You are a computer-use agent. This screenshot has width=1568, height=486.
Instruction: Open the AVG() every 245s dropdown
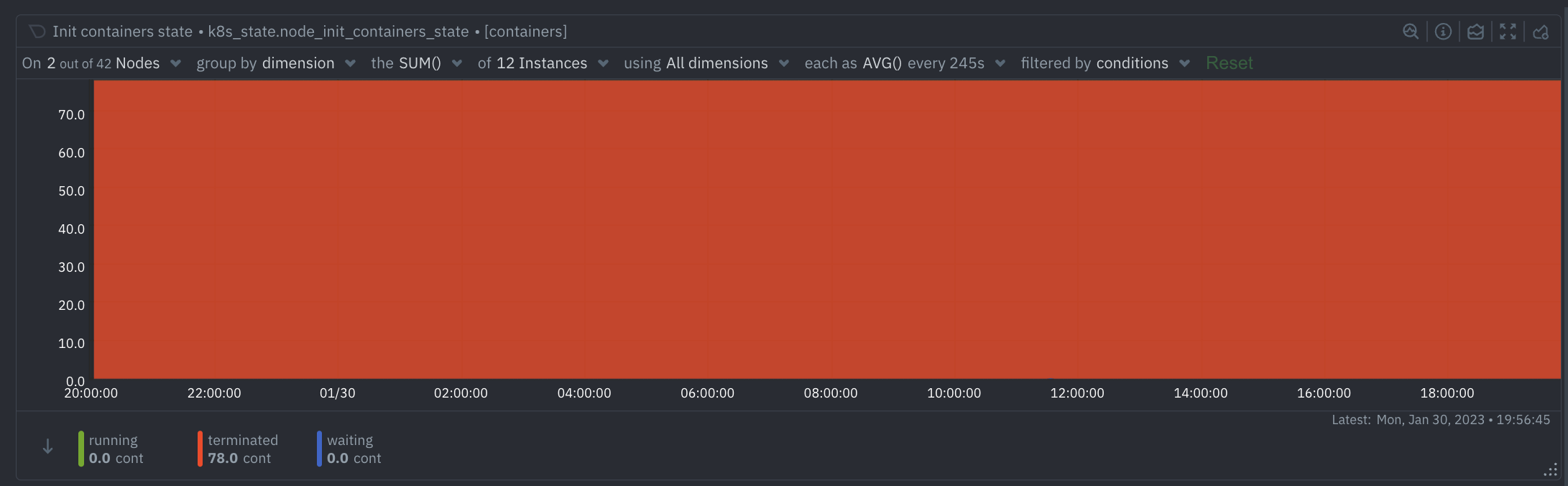(905, 63)
